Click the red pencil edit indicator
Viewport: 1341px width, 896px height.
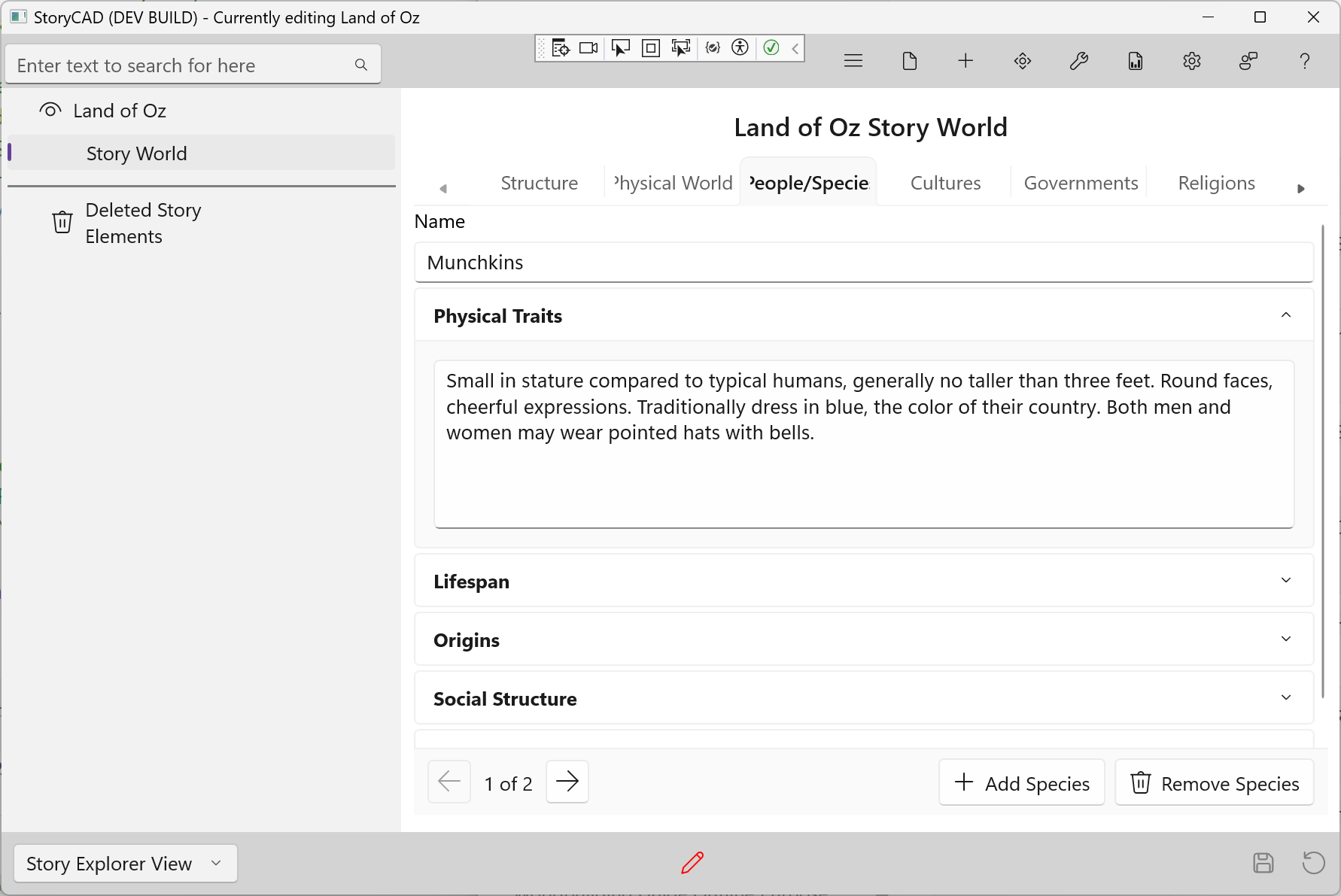pyautogui.click(x=692, y=862)
